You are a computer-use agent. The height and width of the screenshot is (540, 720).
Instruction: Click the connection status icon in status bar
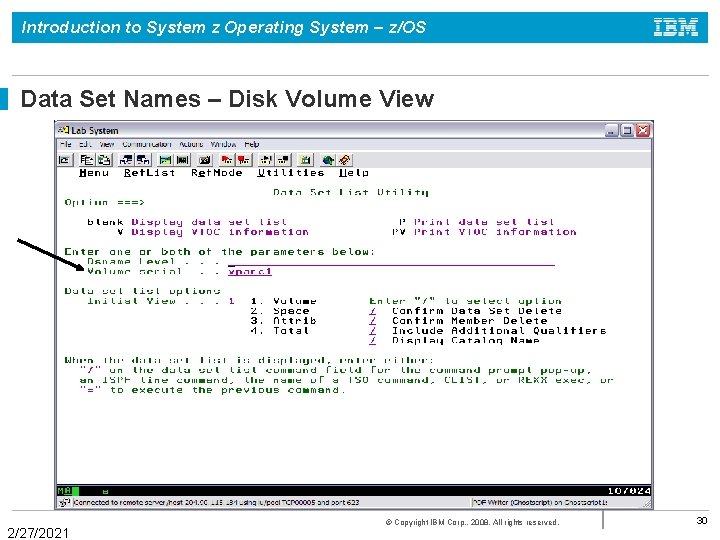64,502
